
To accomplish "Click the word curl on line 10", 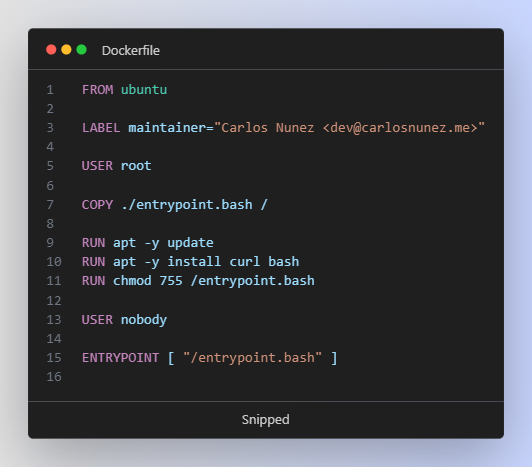I will pyautogui.click(x=245, y=262).
